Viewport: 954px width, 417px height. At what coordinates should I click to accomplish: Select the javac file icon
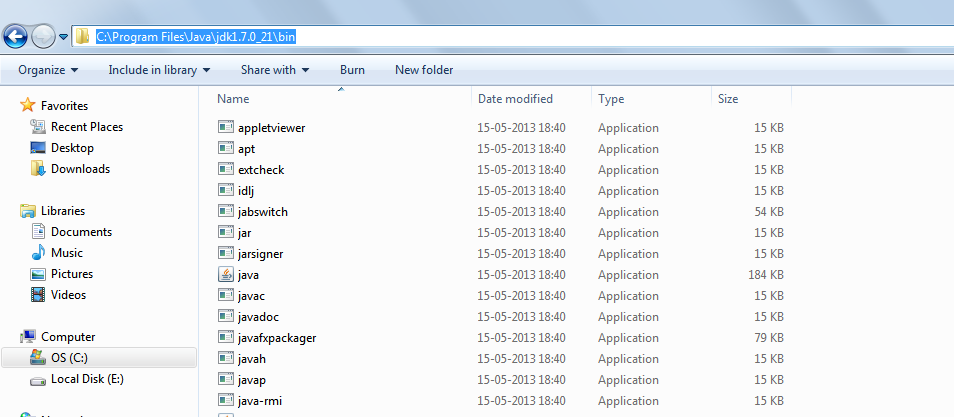[226, 295]
